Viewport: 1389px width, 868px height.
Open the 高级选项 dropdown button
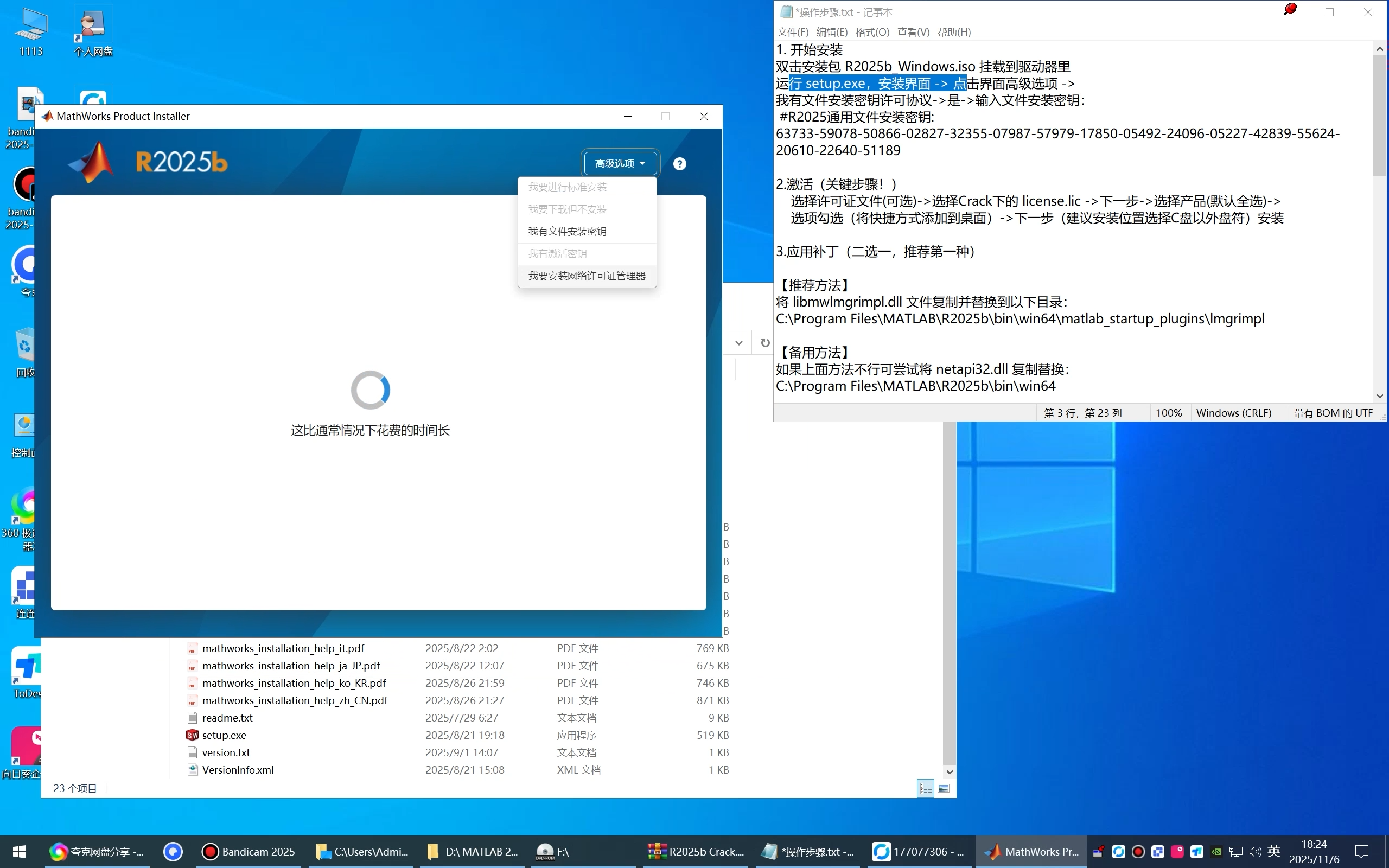click(620, 164)
